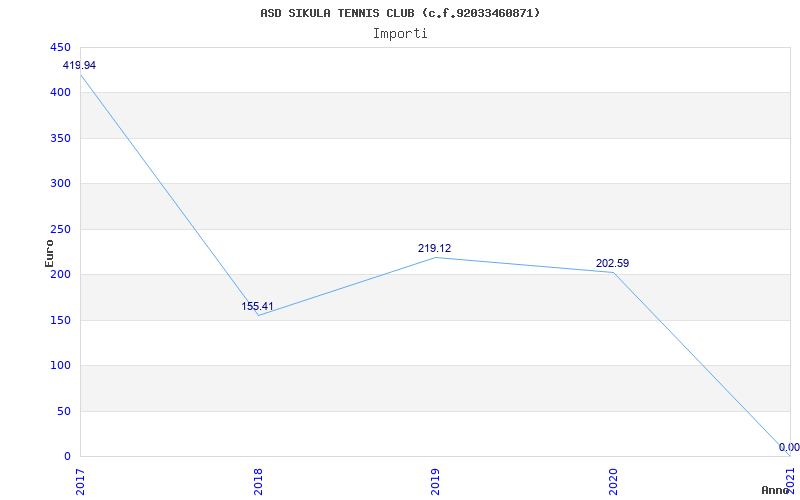Click the 2019 x-axis label
The height and width of the screenshot is (500, 800).
pos(435,482)
